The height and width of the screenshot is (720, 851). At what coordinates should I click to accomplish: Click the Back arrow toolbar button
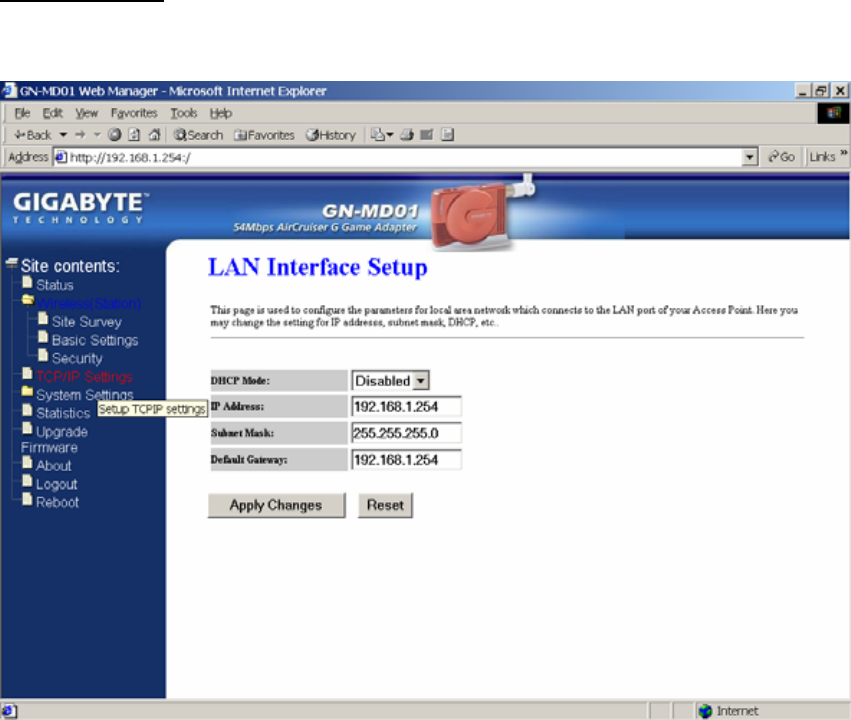32,135
